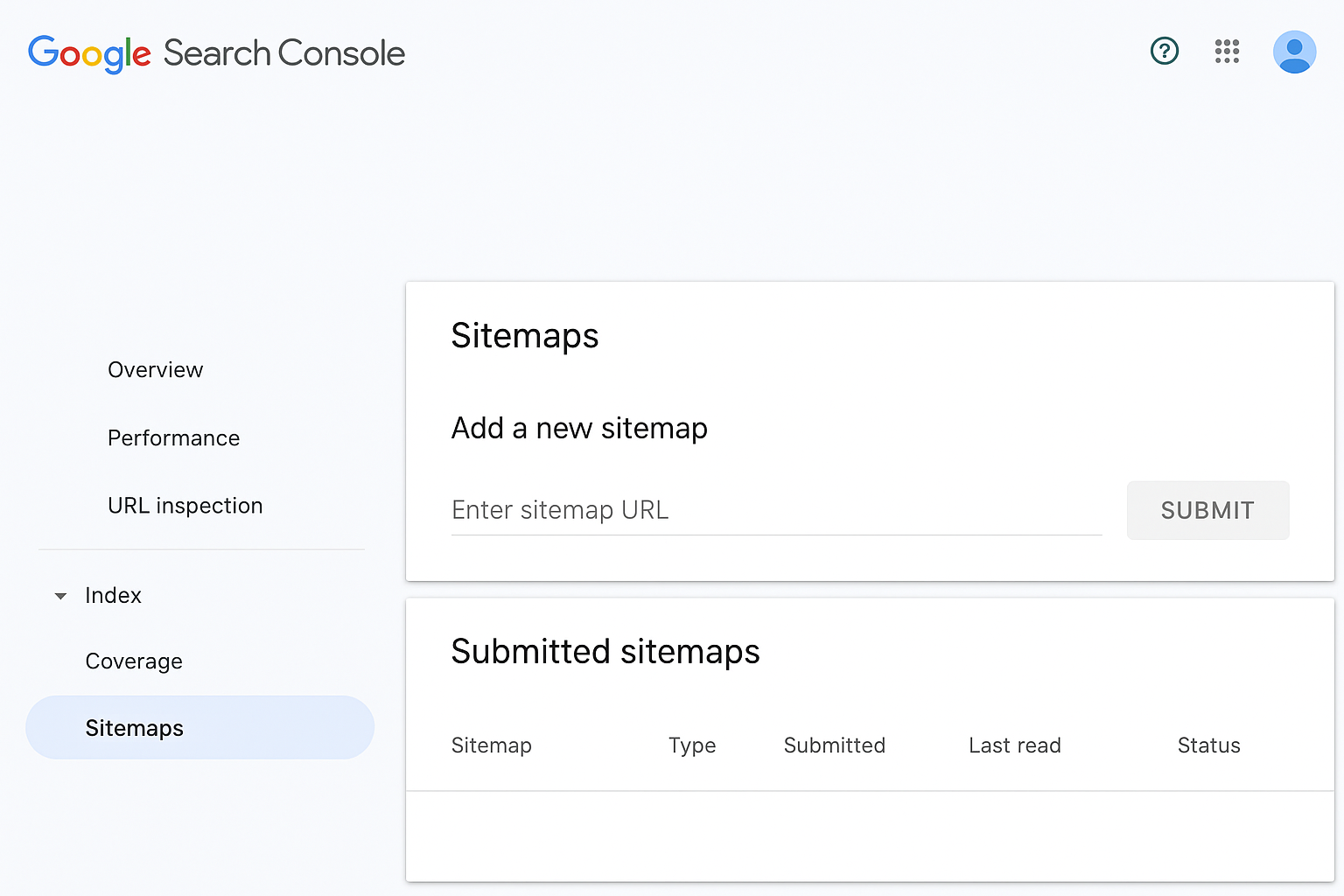Click the Enter sitemap URL field
The height and width of the screenshot is (896, 1344).
[776, 510]
